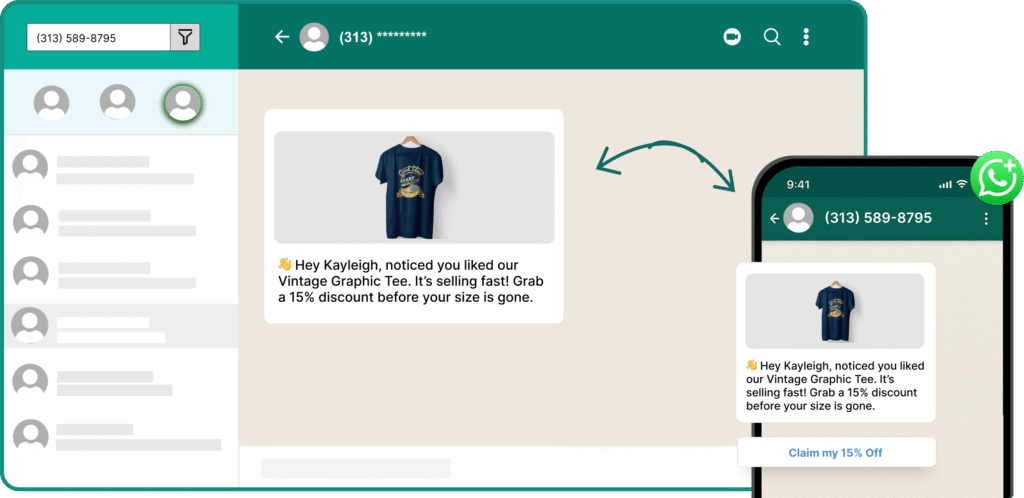Open the last conversation in the chat list
The image size is (1024, 498).
tap(121, 436)
